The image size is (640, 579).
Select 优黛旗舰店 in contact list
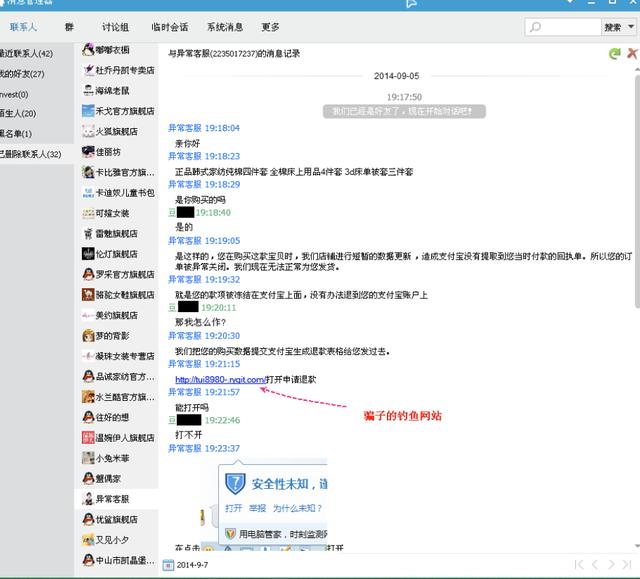tap(116, 519)
